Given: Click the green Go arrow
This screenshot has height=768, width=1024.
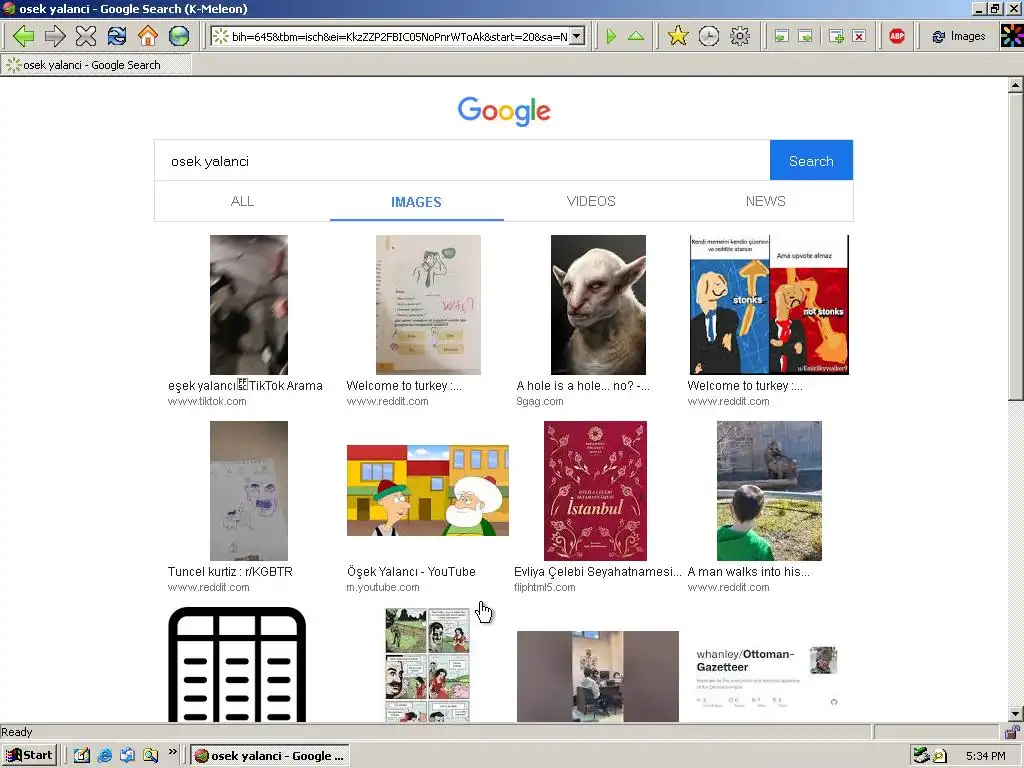Looking at the screenshot, I should [x=611, y=37].
